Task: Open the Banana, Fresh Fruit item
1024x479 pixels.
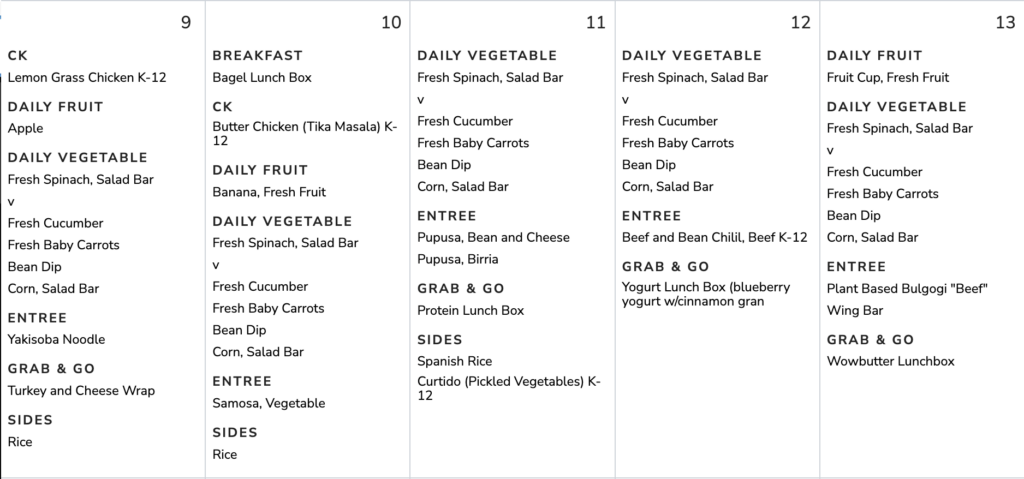Action: pos(269,192)
